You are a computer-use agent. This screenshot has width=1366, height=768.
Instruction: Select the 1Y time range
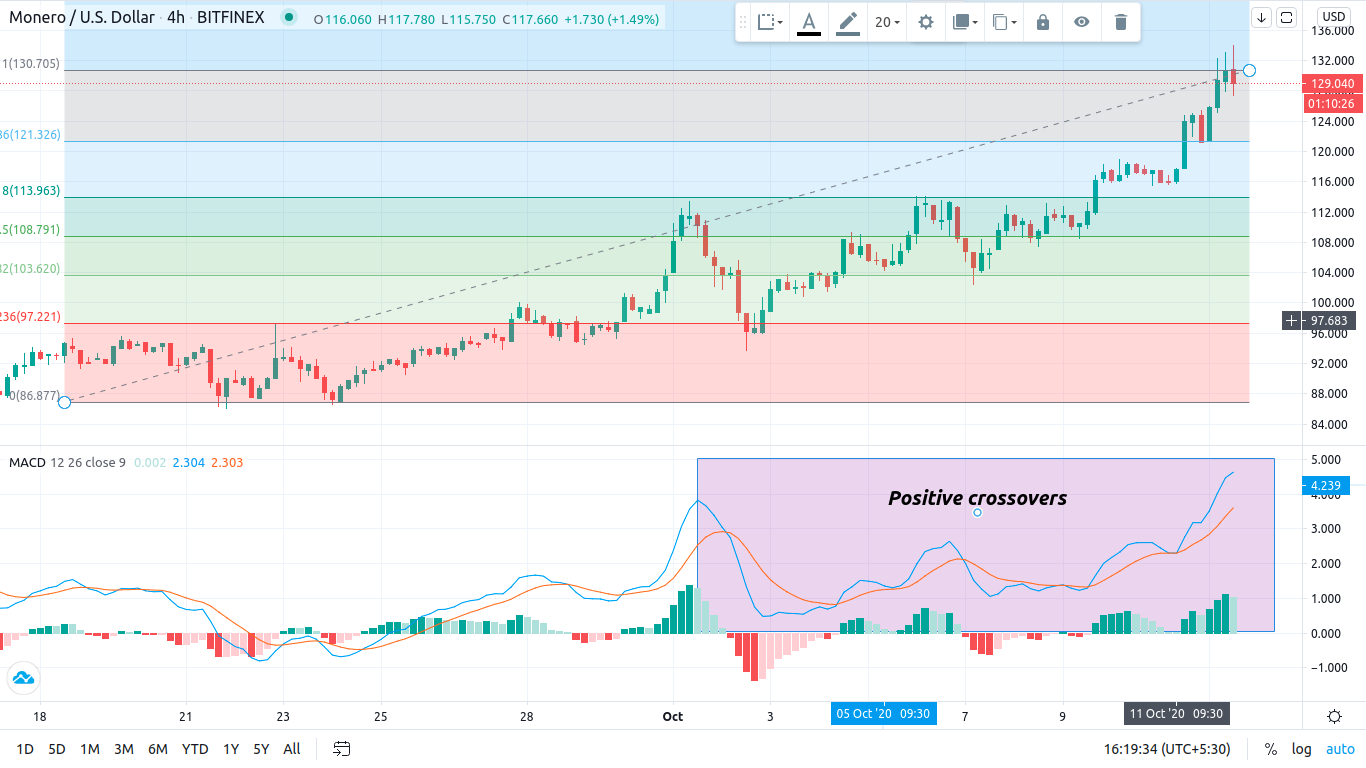(231, 749)
